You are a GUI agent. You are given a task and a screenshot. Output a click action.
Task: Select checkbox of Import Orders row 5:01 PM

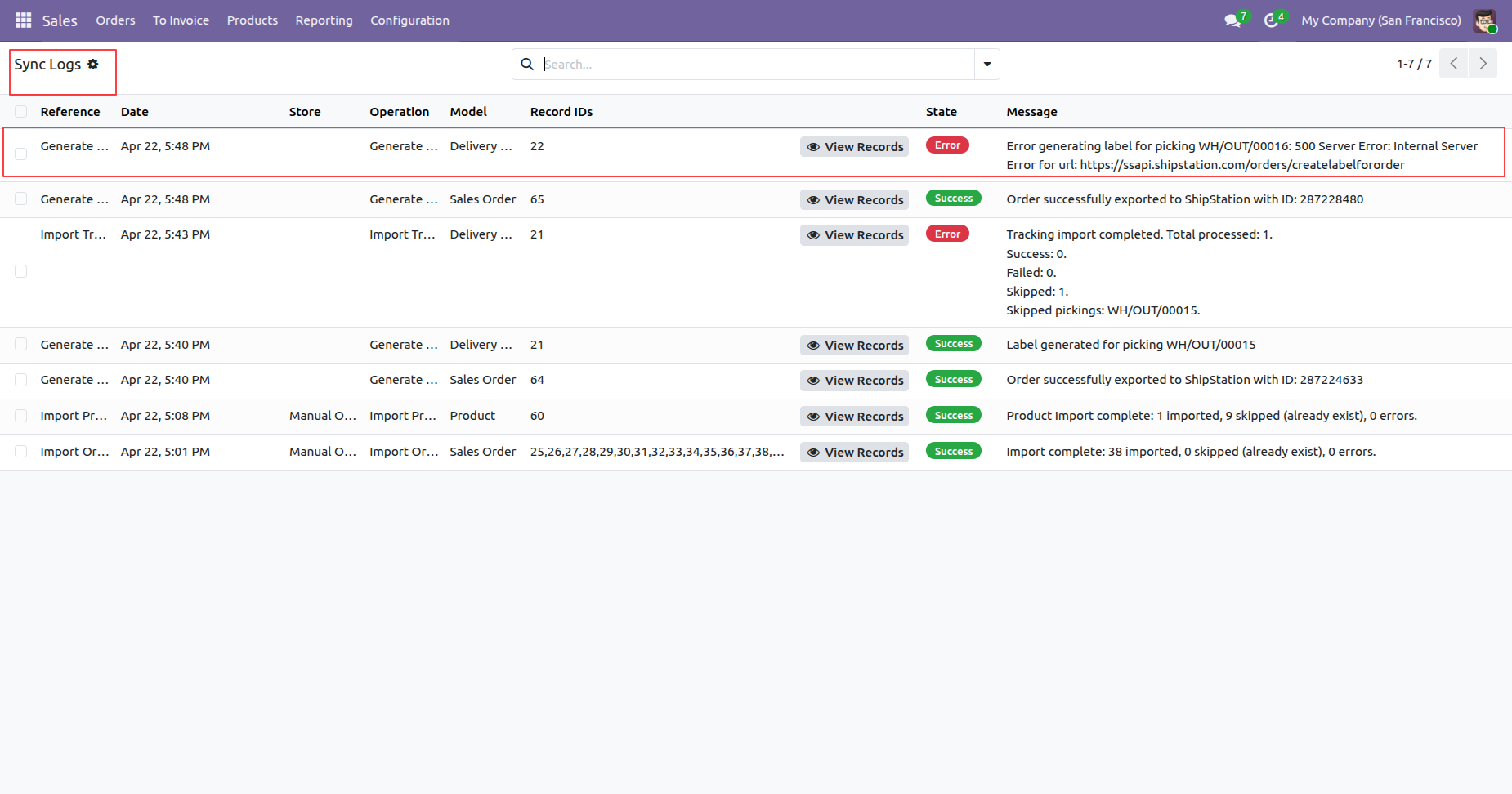coord(21,452)
